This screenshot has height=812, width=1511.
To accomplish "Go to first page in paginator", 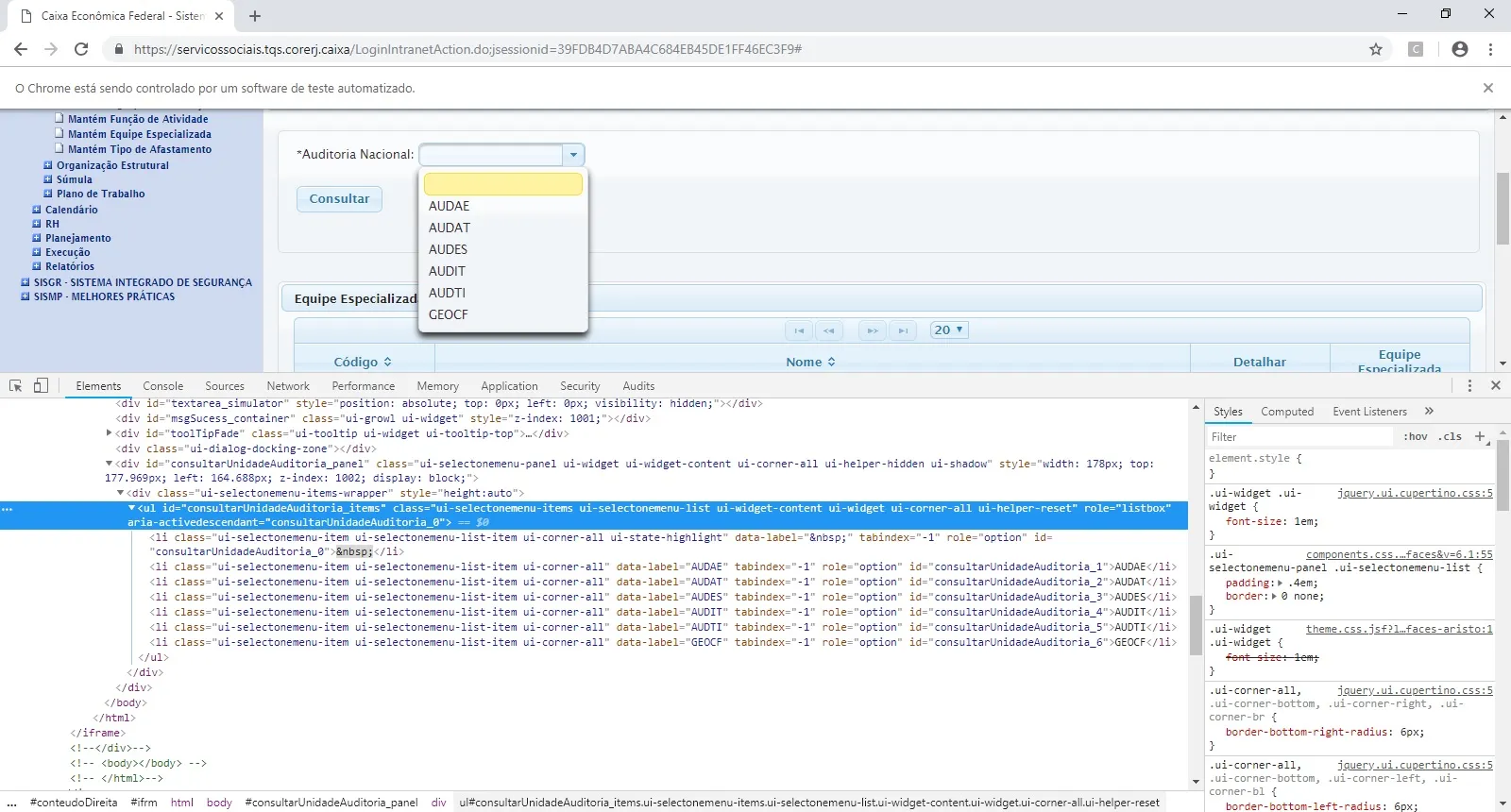I will click(799, 330).
